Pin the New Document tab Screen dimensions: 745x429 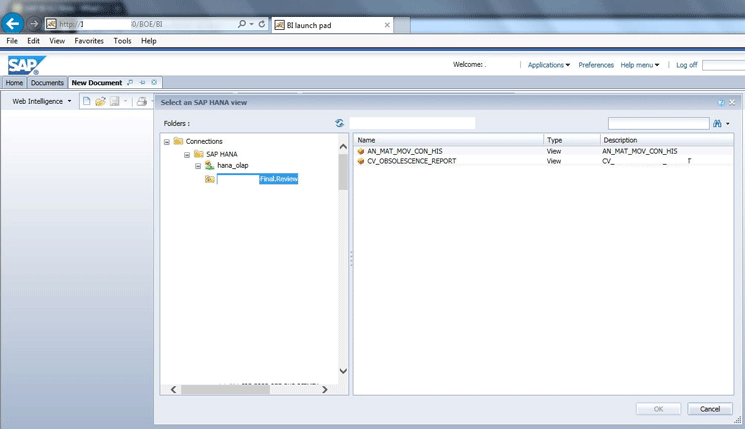(142, 83)
